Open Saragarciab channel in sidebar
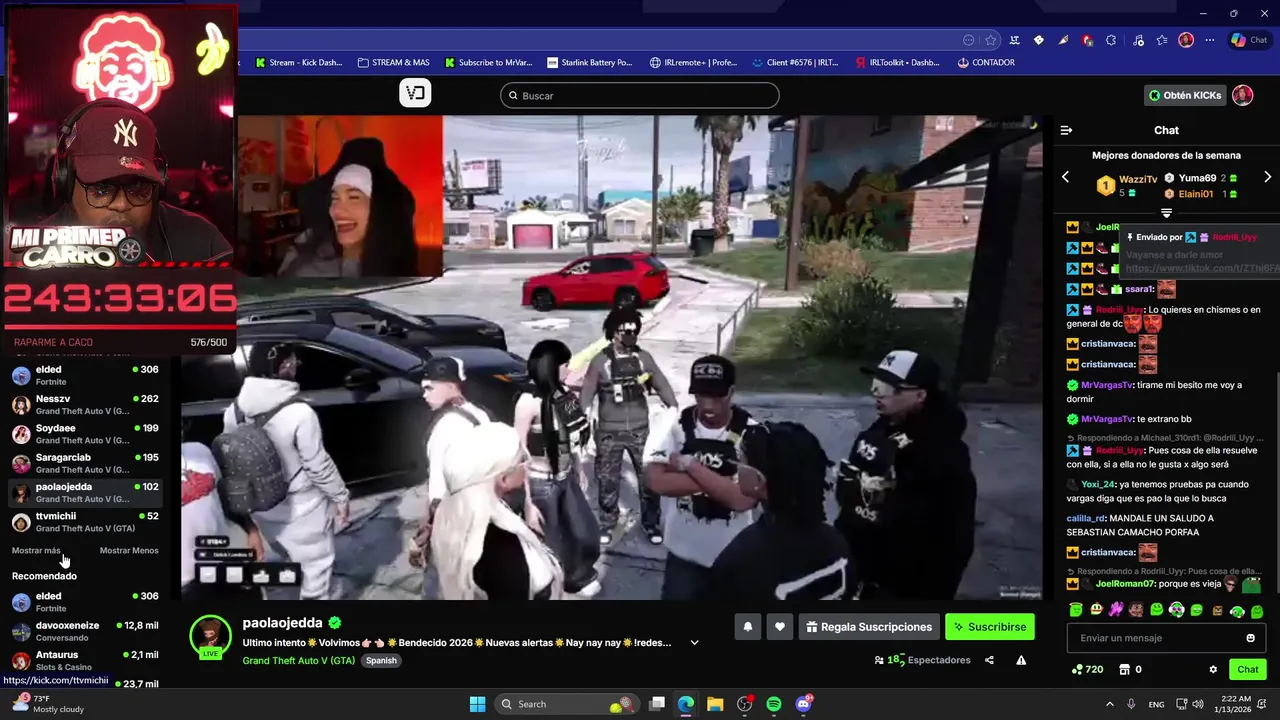1280x720 pixels. point(85,463)
